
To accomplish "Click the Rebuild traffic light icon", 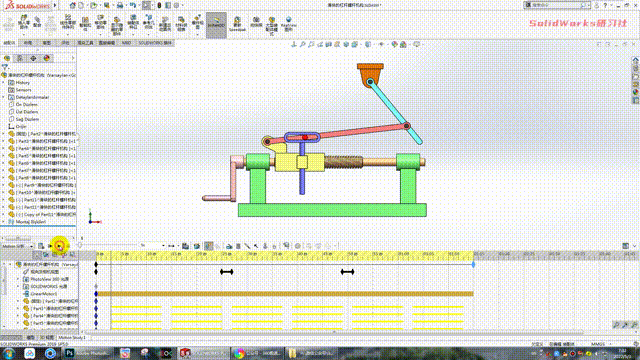I will (159, 5).
